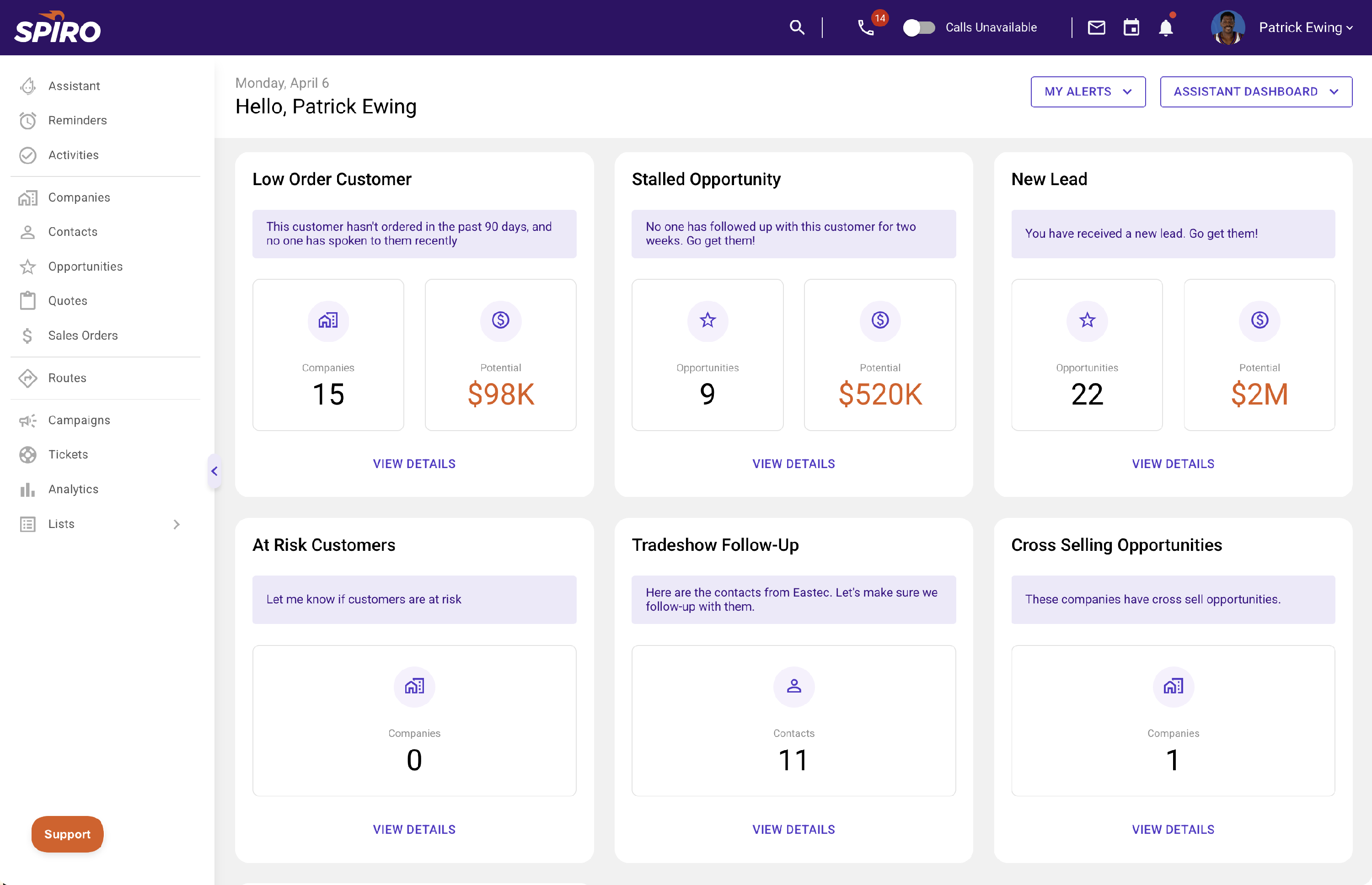Open the Assistant Dashboard dropdown
This screenshot has height=885, width=1372.
[x=1255, y=91]
